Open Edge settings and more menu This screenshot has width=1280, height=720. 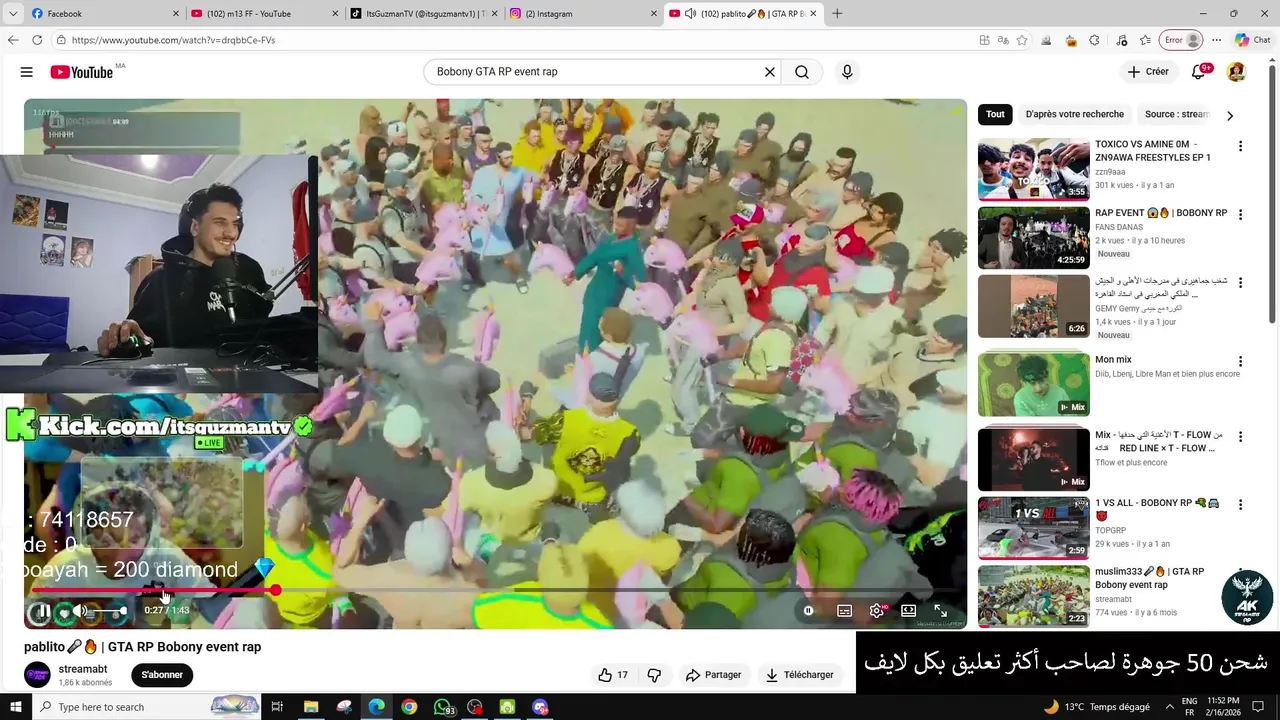pos(1216,40)
